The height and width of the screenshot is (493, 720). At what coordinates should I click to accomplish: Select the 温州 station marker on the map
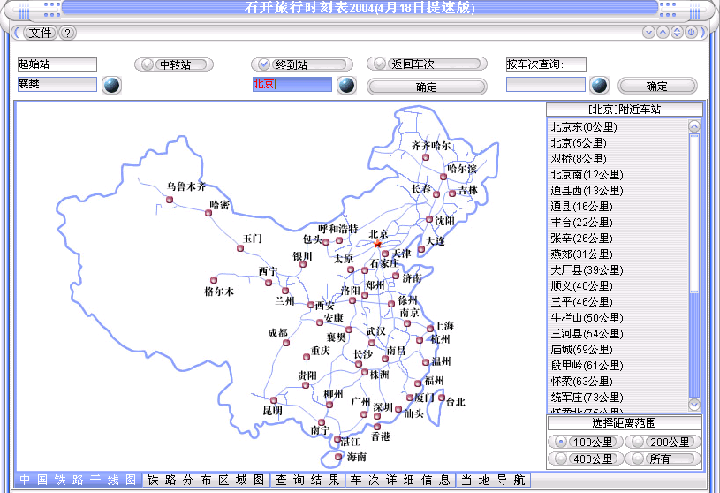point(425,362)
